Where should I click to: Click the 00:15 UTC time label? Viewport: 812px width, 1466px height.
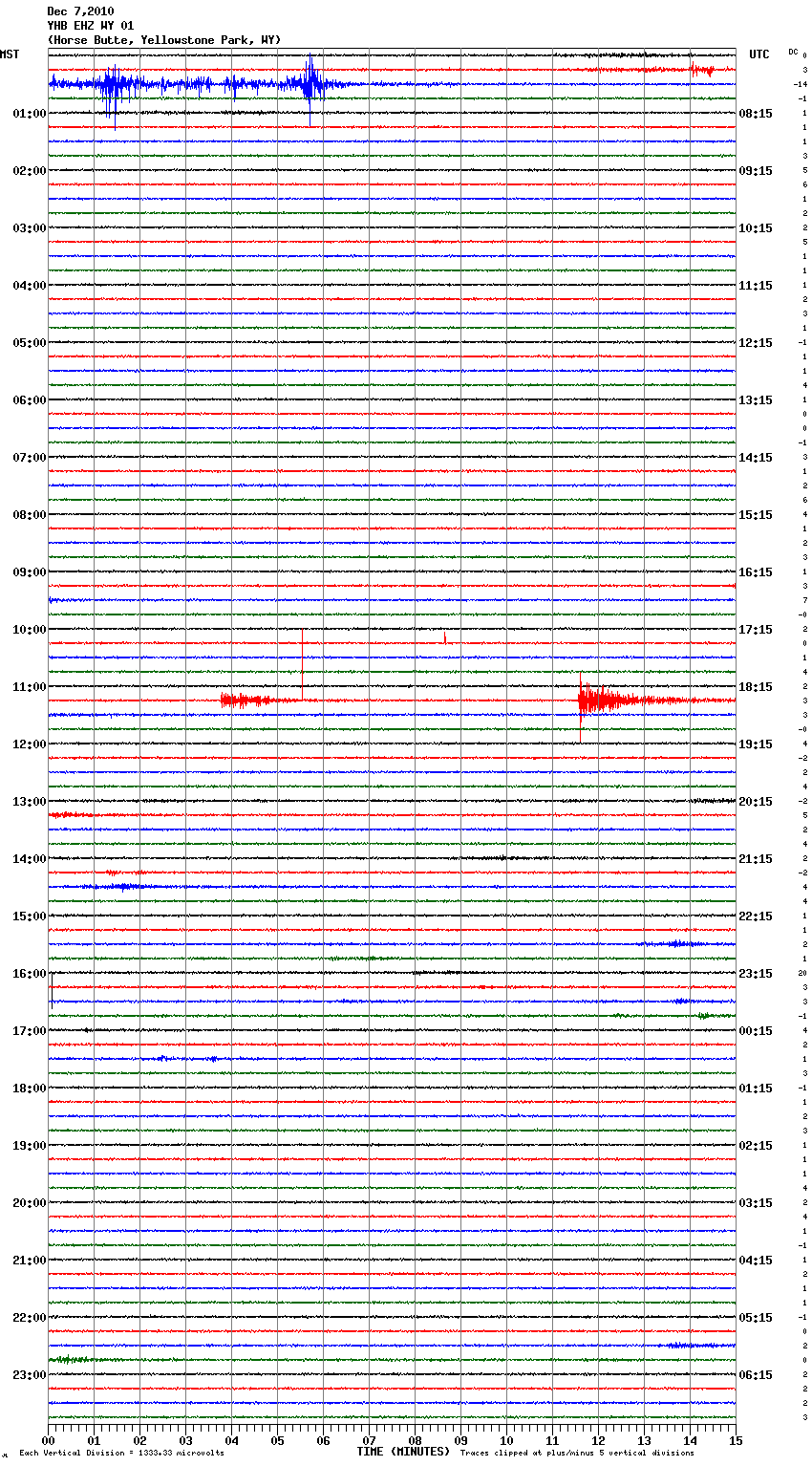click(756, 1031)
